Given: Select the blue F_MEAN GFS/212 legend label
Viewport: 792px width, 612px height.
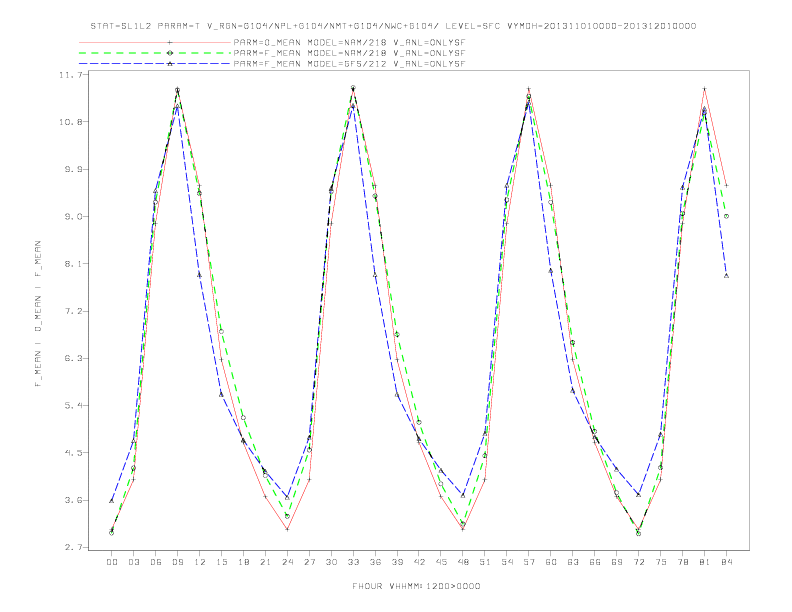Looking at the screenshot, I should coord(349,64).
